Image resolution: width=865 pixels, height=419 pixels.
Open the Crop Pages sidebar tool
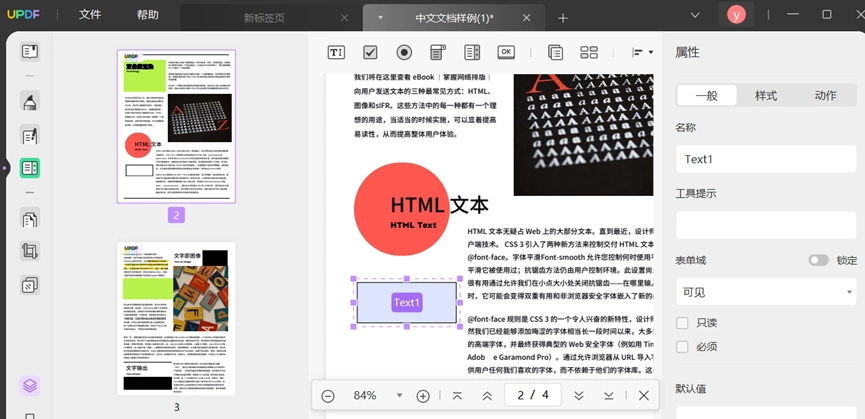30,252
